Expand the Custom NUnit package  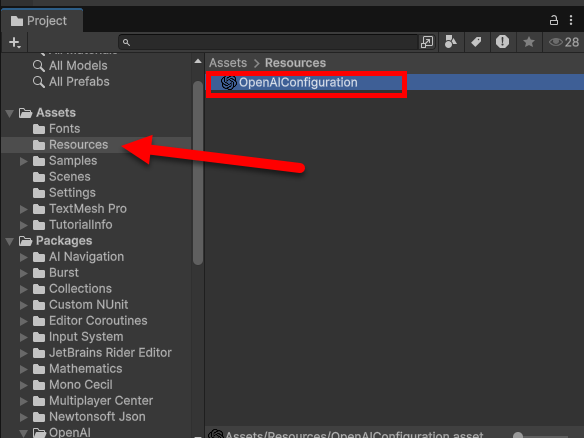point(23,305)
